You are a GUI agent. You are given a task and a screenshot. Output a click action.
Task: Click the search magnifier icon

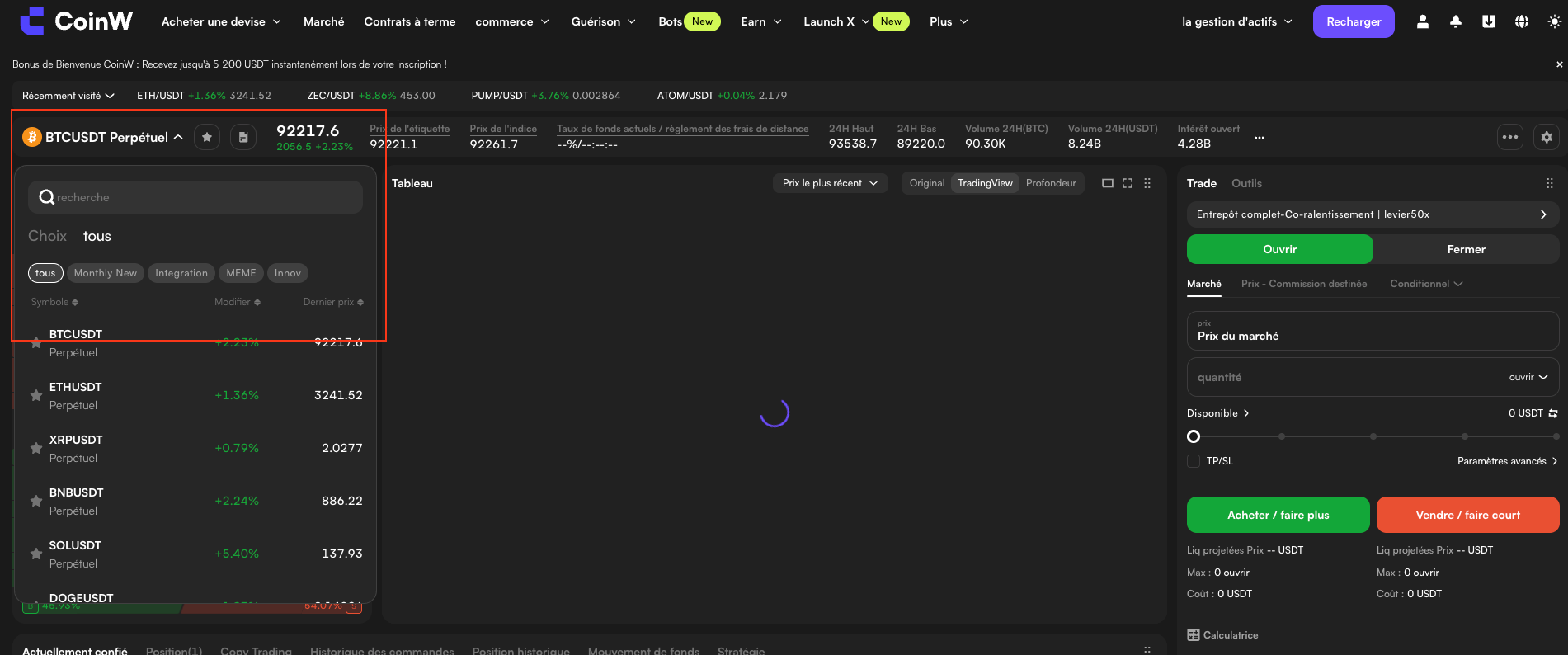pyautogui.click(x=47, y=197)
